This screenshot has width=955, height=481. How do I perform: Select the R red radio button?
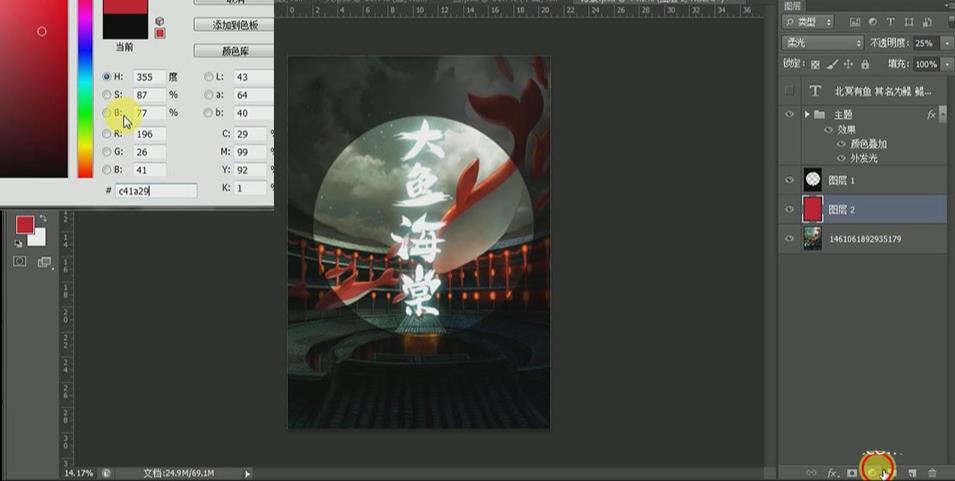pyautogui.click(x=107, y=134)
